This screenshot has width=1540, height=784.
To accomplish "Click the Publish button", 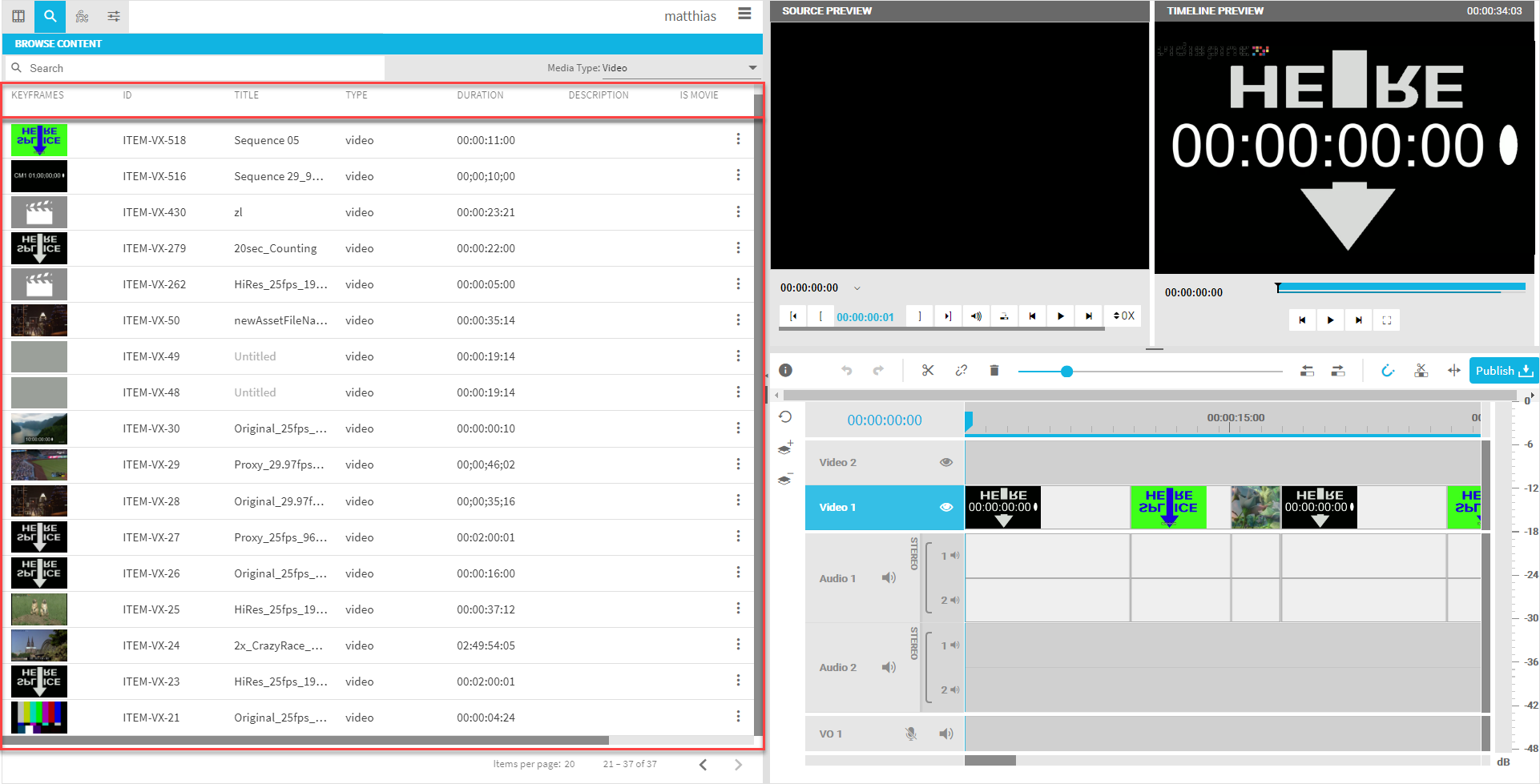I will (1502, 371).
